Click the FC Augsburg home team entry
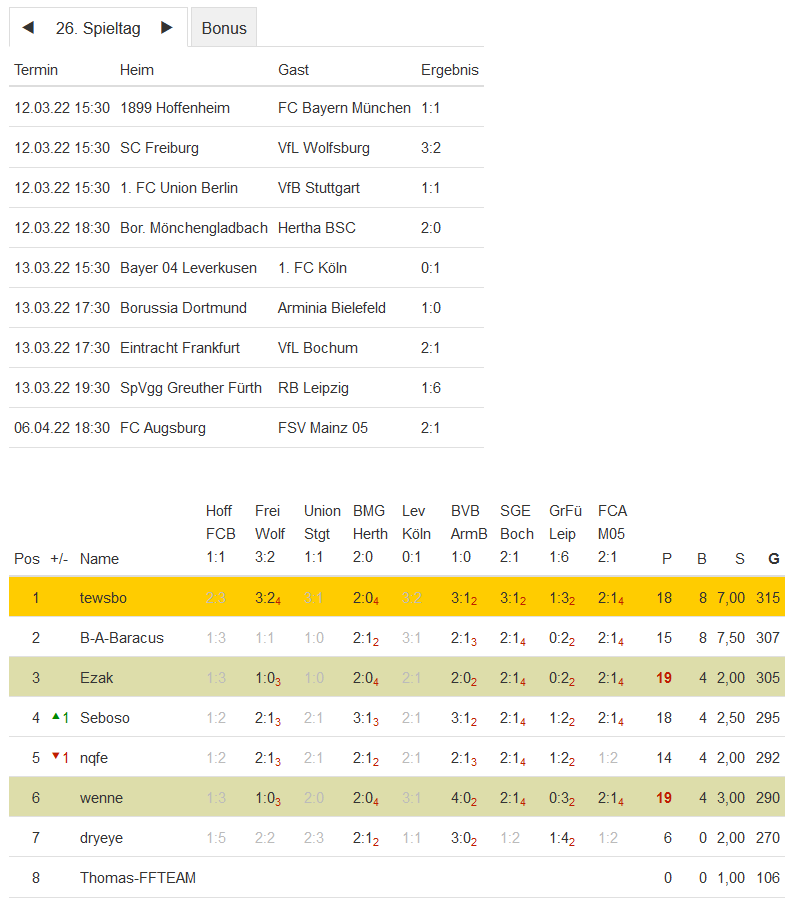 coord(163,428)
